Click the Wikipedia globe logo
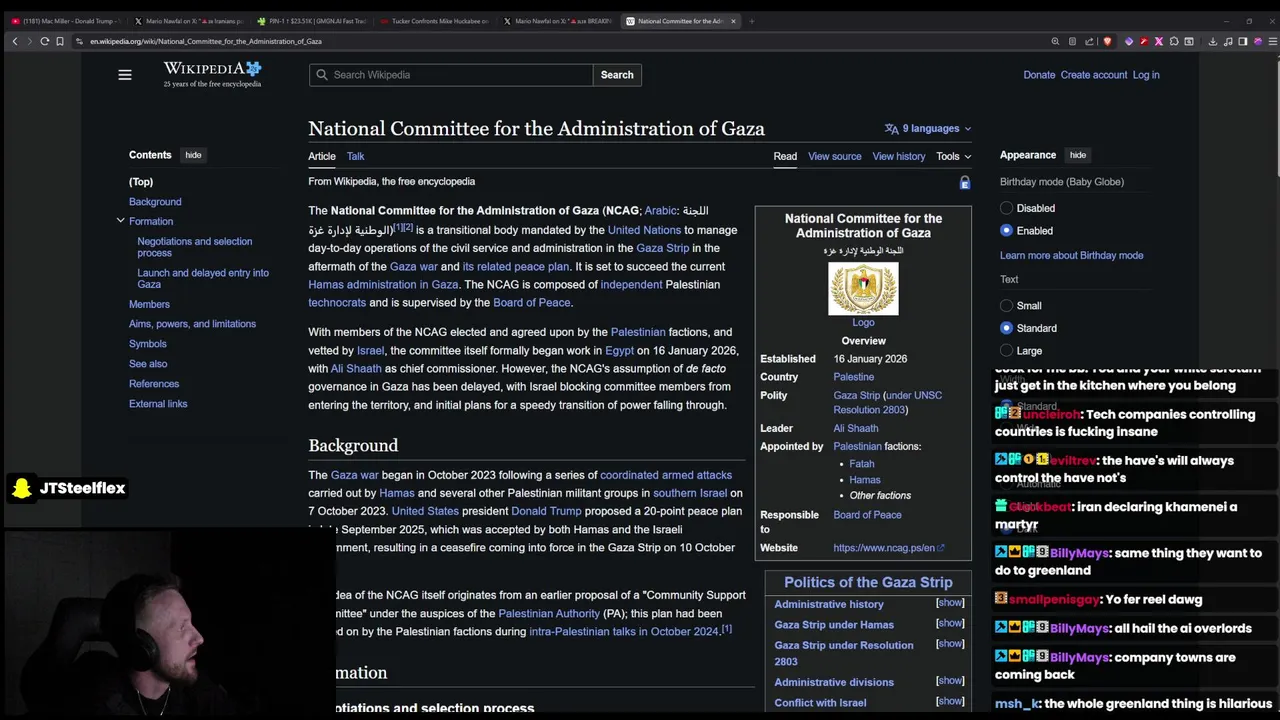The width and height of the screenshot is (1280, 720). pos(253,68)
